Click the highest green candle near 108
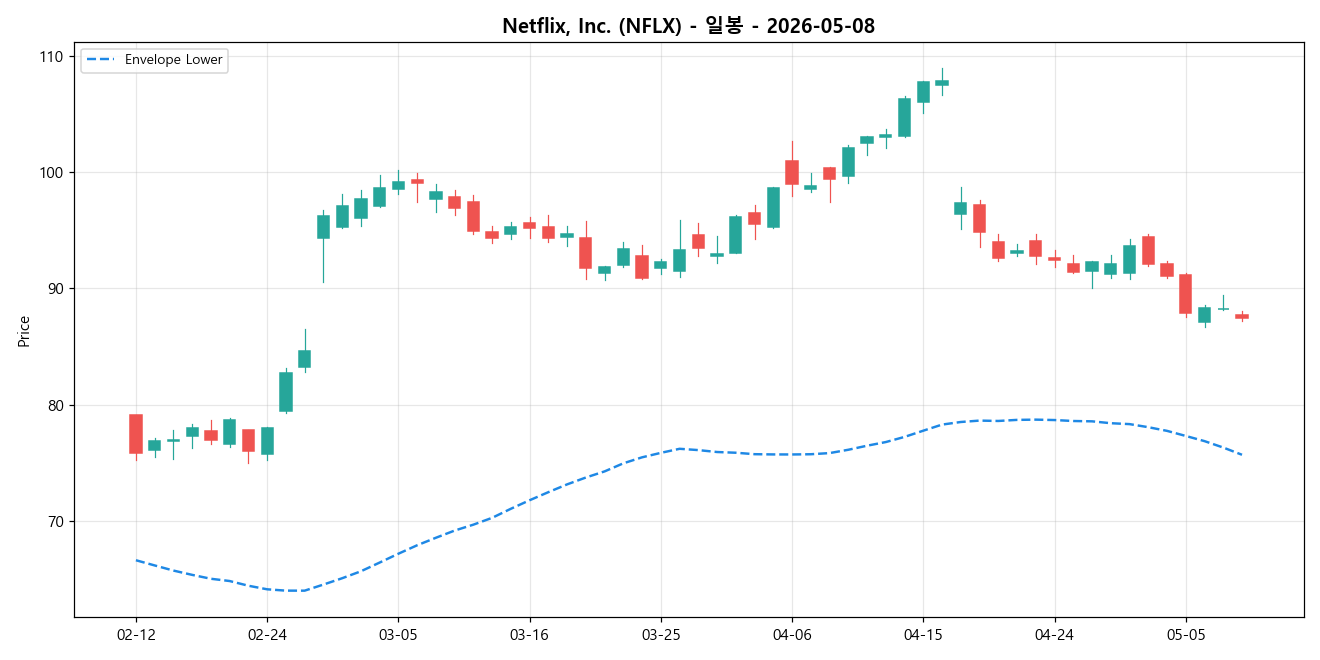The image size is (1320, 660). pos(942,82)
